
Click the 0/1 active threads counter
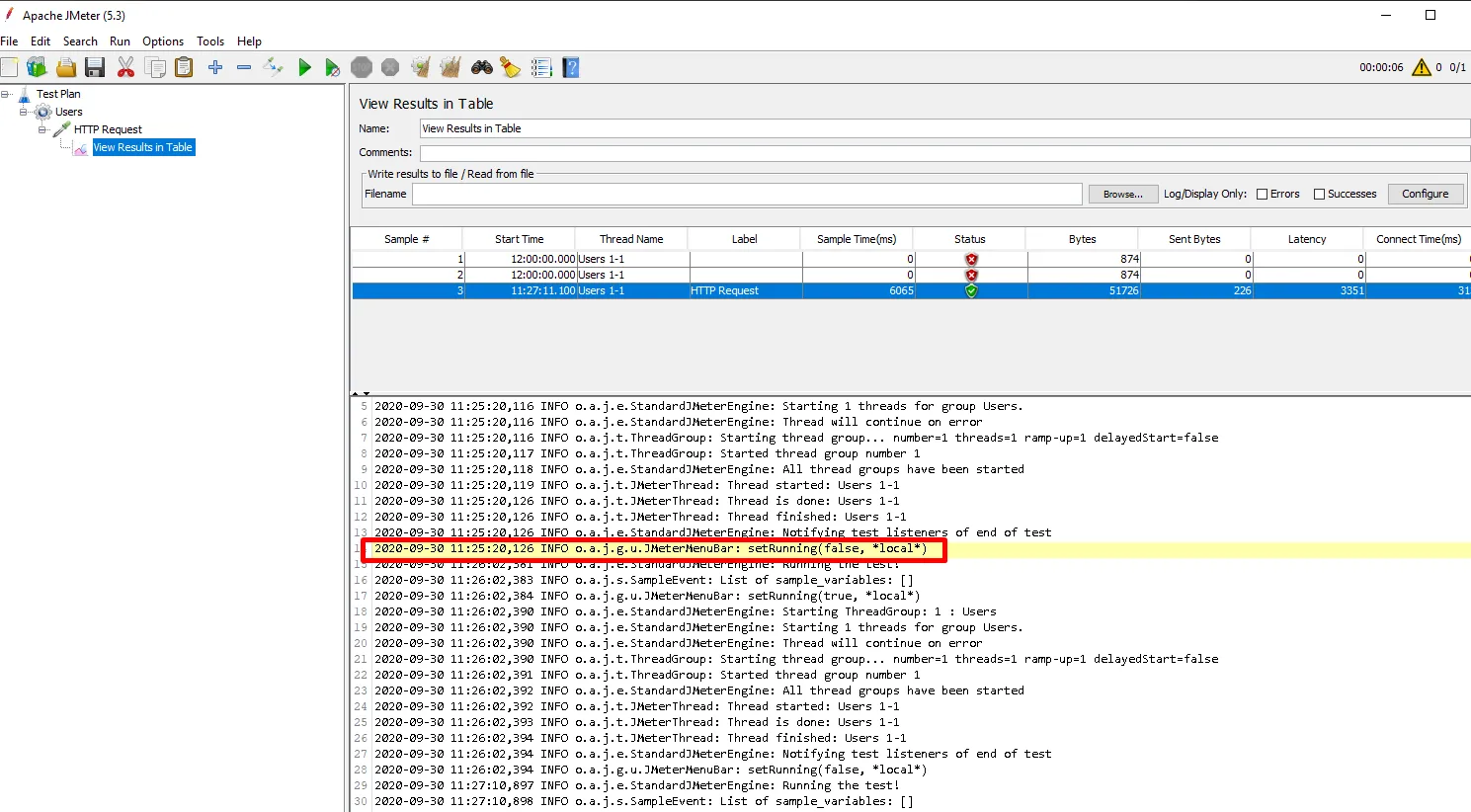(x=1457, y=67)
